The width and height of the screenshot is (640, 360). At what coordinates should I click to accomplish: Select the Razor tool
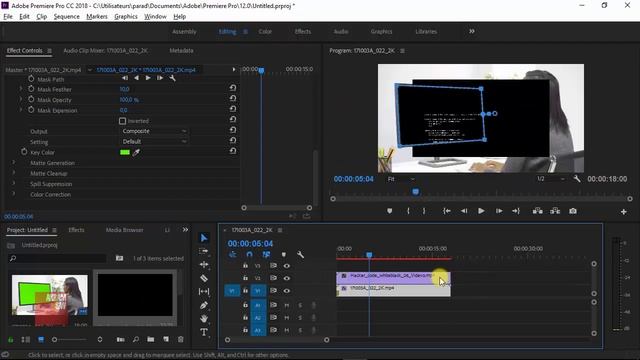click(x=204, y=278)
